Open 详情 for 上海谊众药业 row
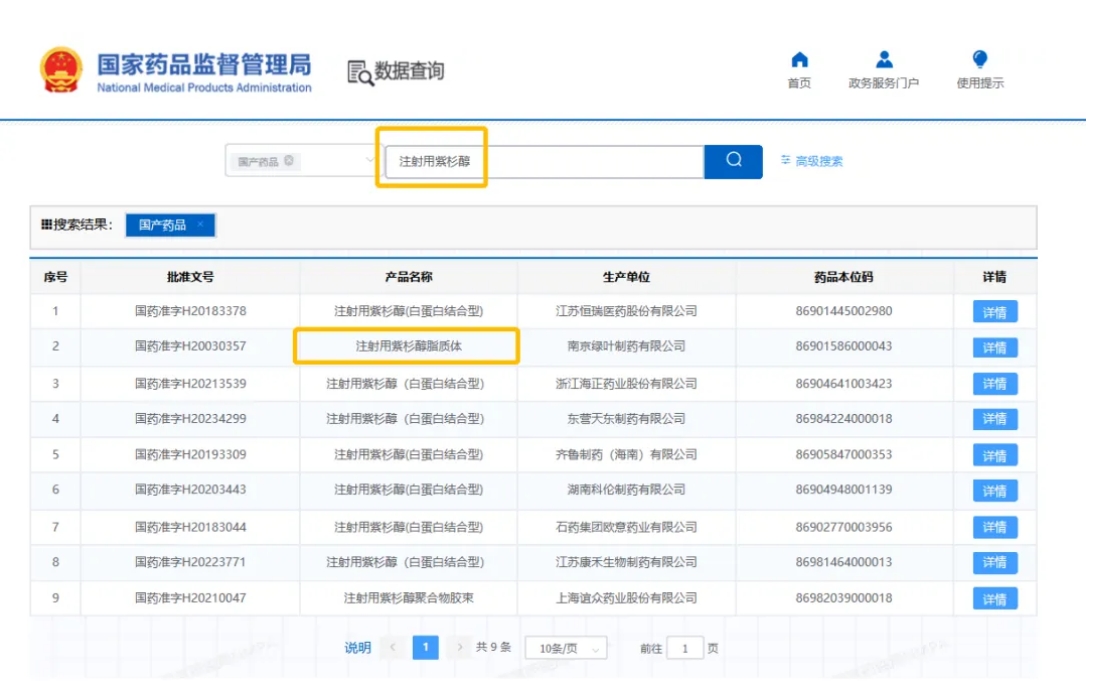Image resolution: width=1097 pixels, height=681 pixels. coord(994,599)
